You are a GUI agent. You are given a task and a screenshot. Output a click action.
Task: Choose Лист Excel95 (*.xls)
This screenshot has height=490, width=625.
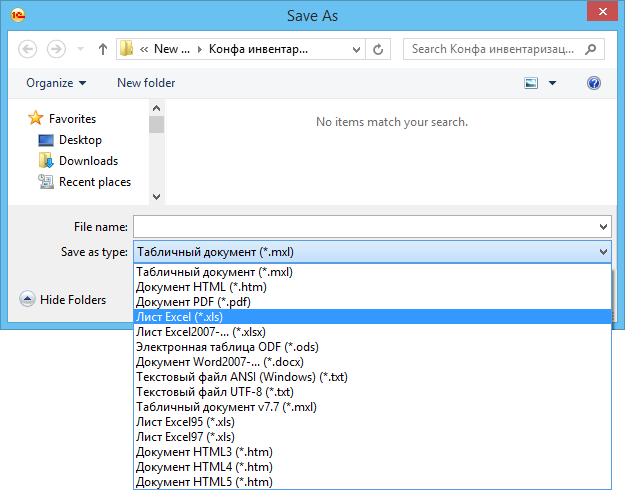pyautogui.click(x=372, y=422)
